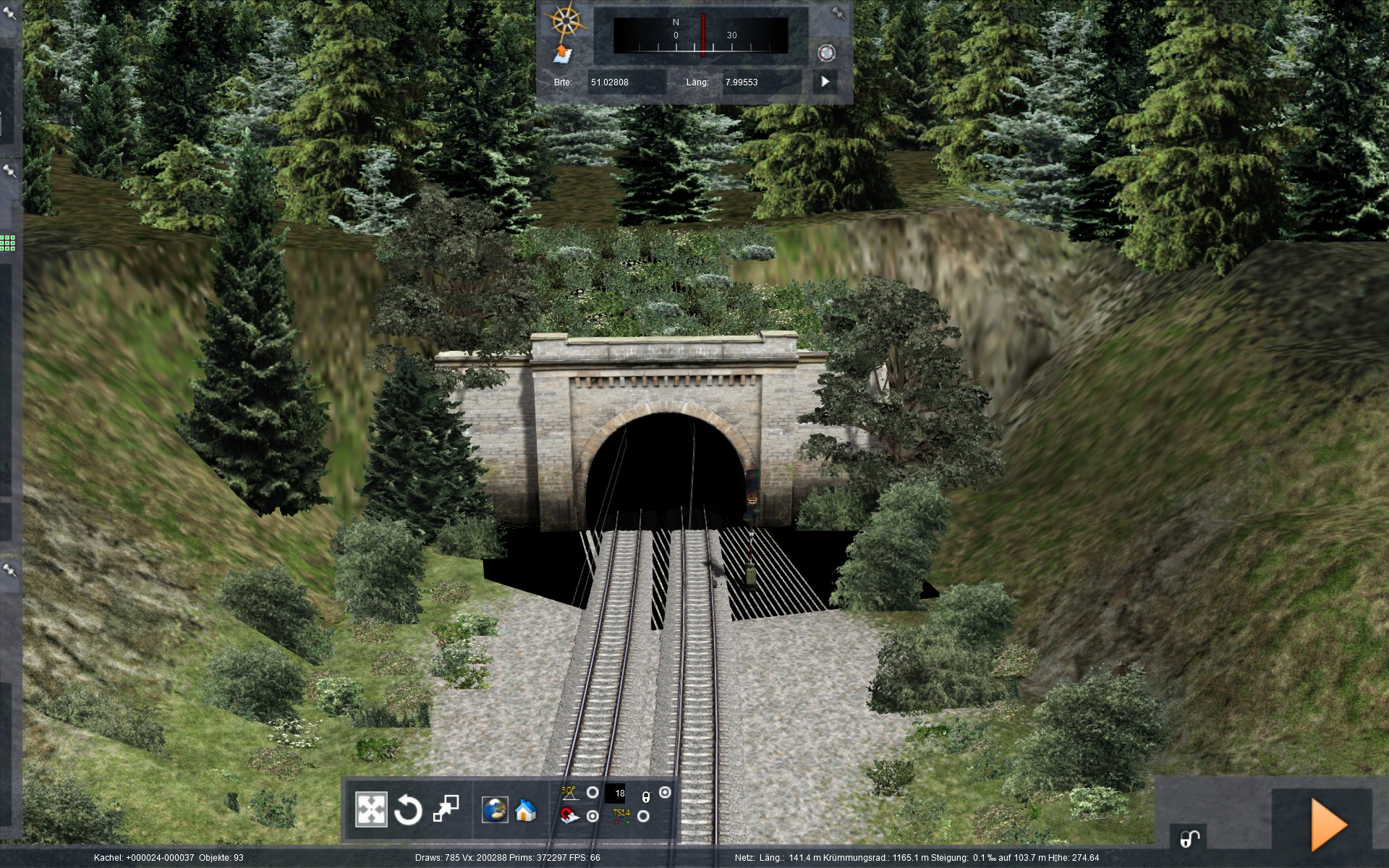Screen dimensions: 1389x868
Task: Toggle radio button next to 30° angle icon
Action: pos(592,793)
